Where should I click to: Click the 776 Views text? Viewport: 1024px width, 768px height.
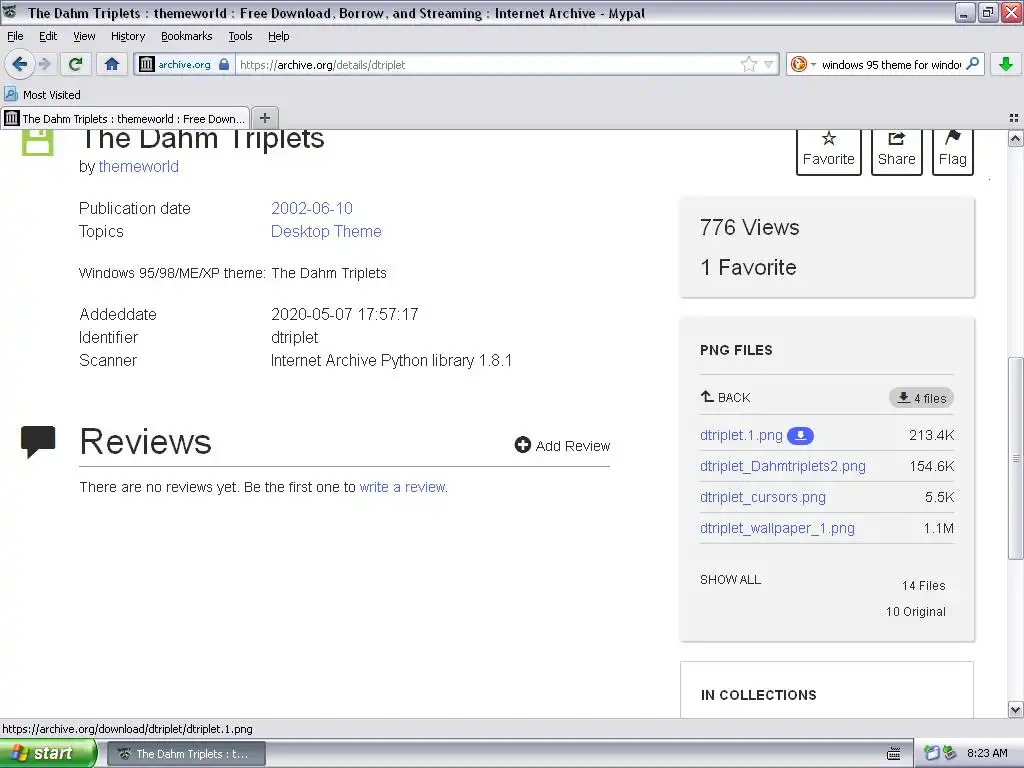pos(750,227)
